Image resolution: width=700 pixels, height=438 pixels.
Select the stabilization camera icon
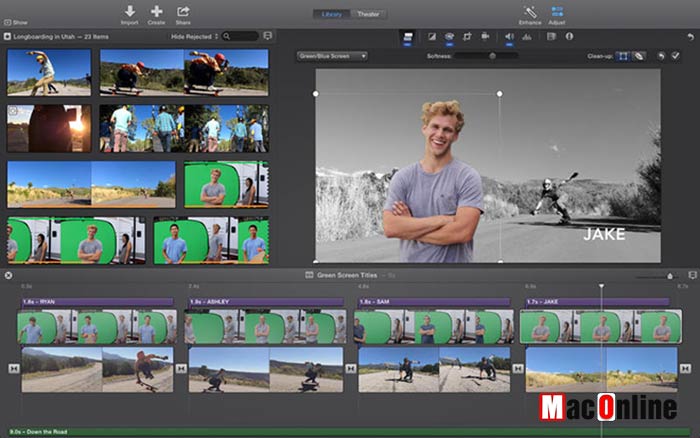485,36
